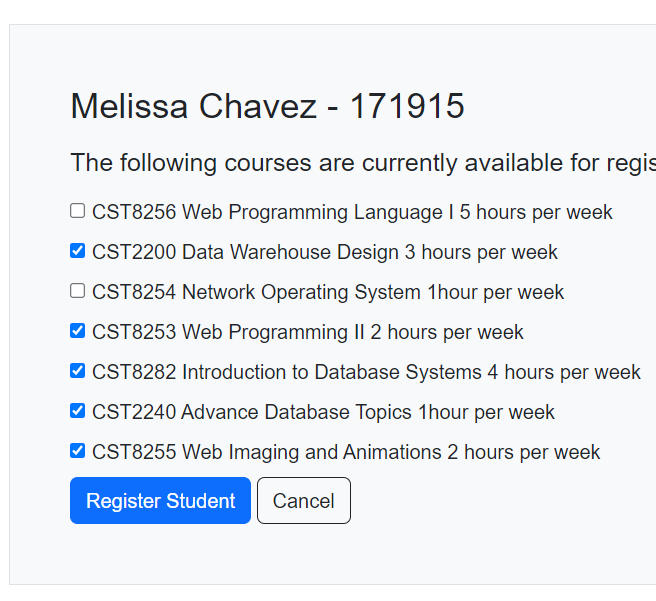Check the CST8256 Web Programming Language I checkbox
Screen dimensions: 656x601
(x=78, y=211)
